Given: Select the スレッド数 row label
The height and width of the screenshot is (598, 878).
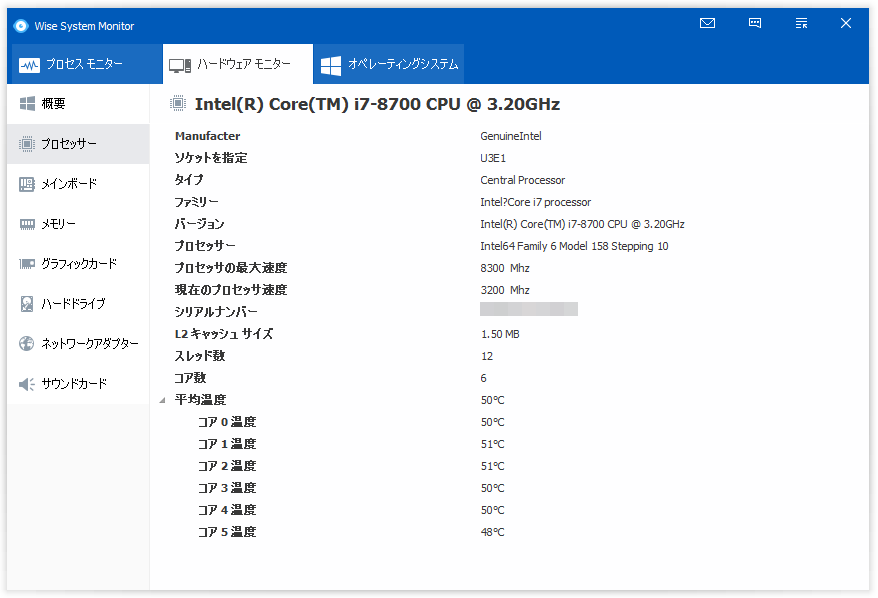Looking at the screenshot, I should [199, 356].
